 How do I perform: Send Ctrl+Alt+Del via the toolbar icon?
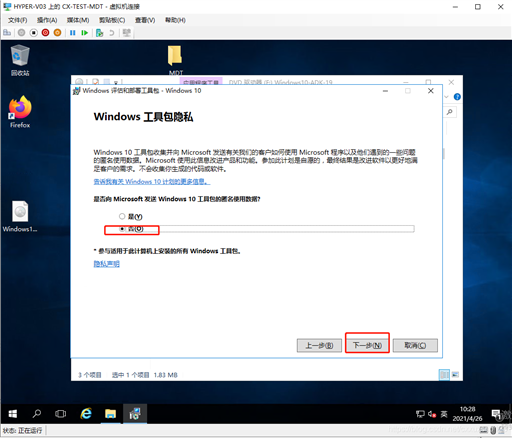(x=7, y=33)
